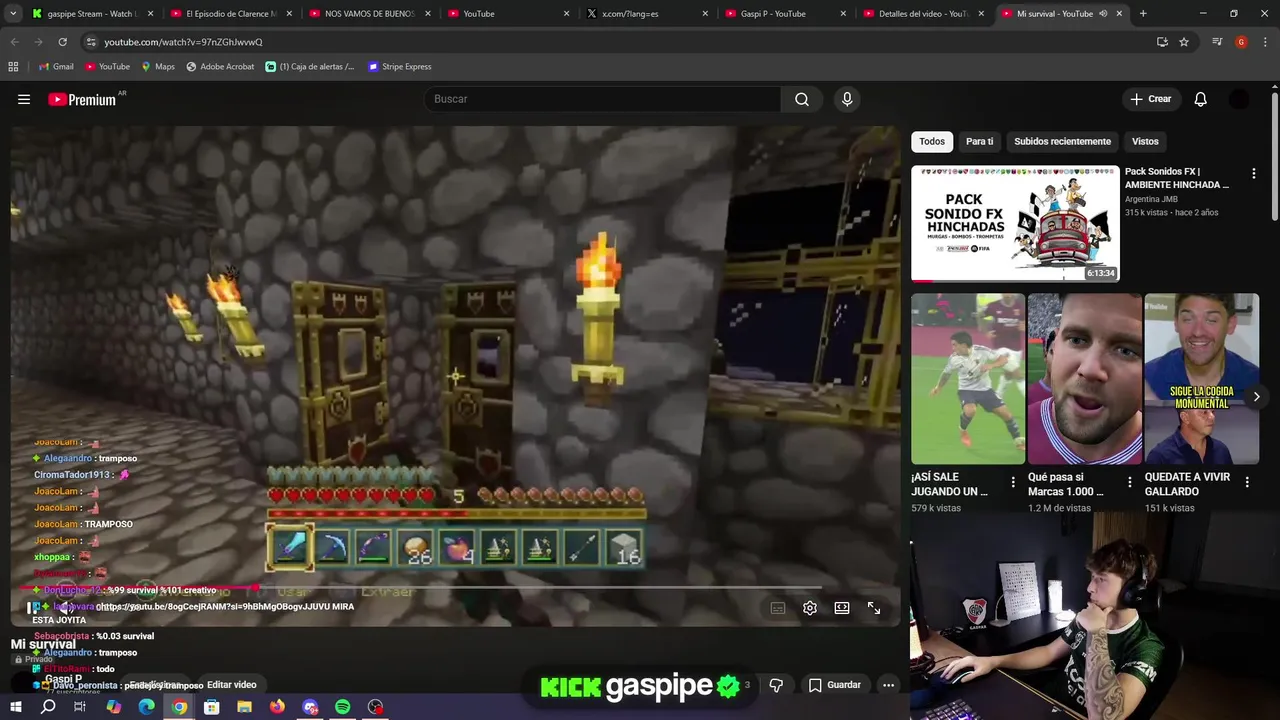1280x720 pixels.
Task: Toggle theater mode on the player
Action: click(842, 608)
